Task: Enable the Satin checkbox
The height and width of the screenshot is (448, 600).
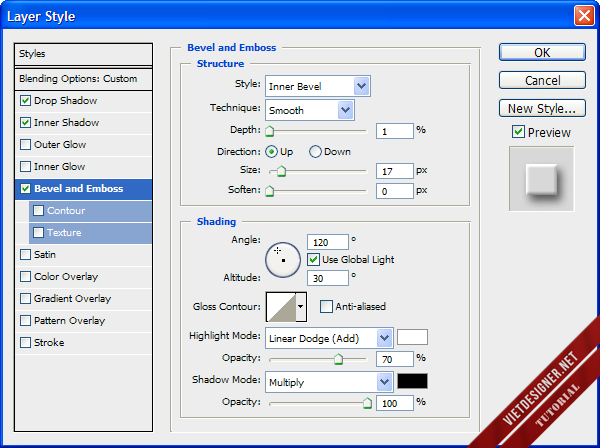Action: [x=25, y=254]
